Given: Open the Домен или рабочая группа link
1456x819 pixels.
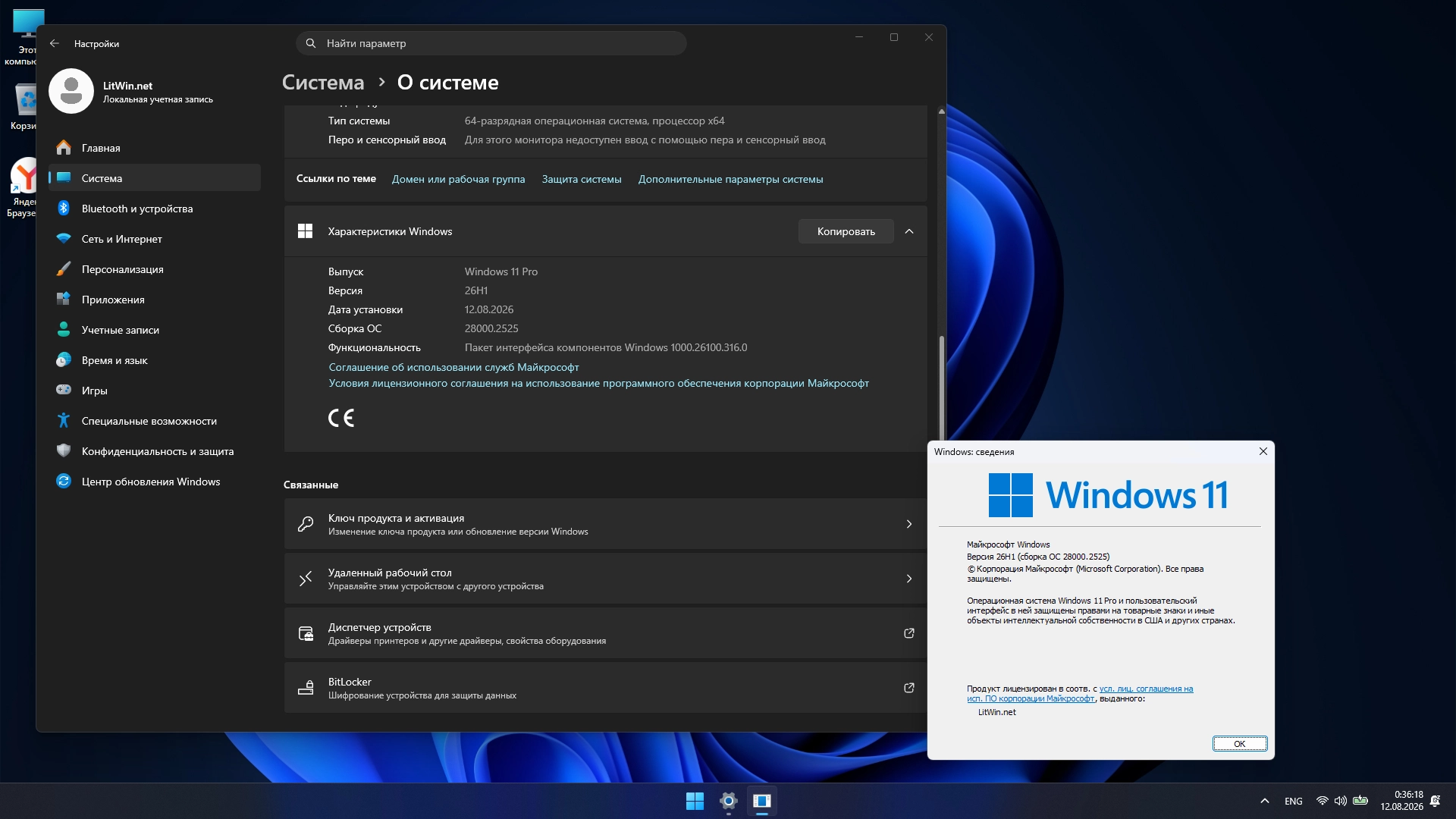Looking at the screenshot, I should pos(458,179).
